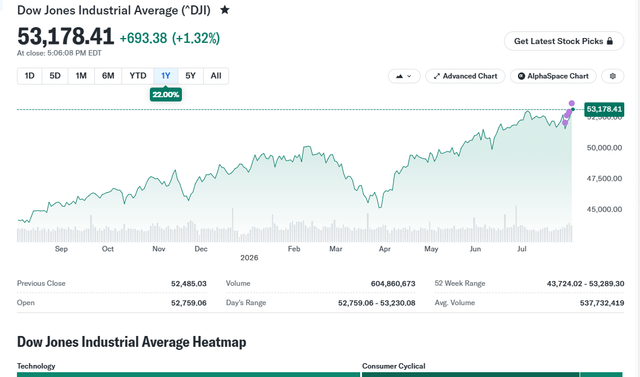Open the Advanced Chart button

465,76
